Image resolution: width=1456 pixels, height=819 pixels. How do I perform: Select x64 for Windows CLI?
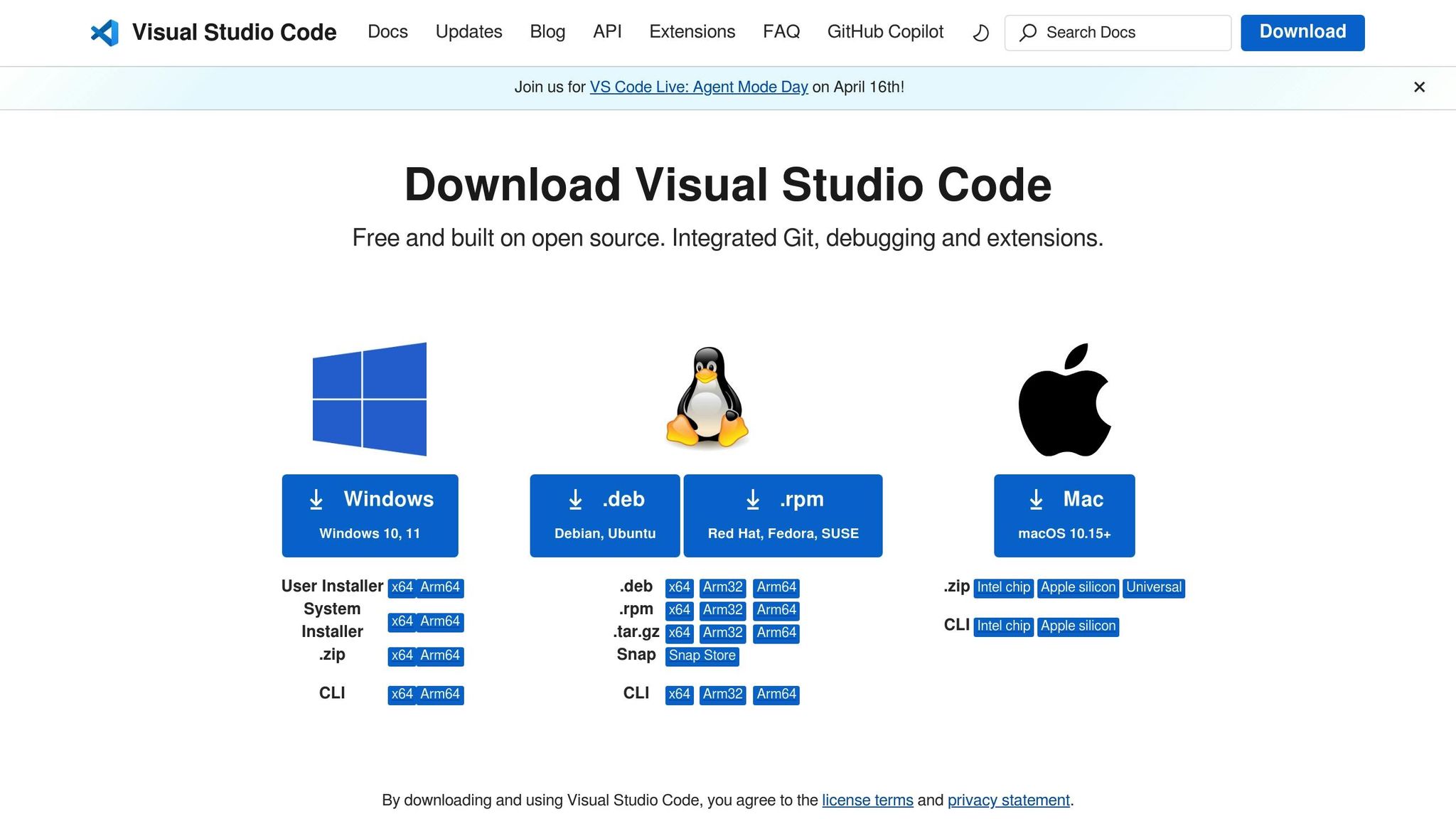point(402,695)
